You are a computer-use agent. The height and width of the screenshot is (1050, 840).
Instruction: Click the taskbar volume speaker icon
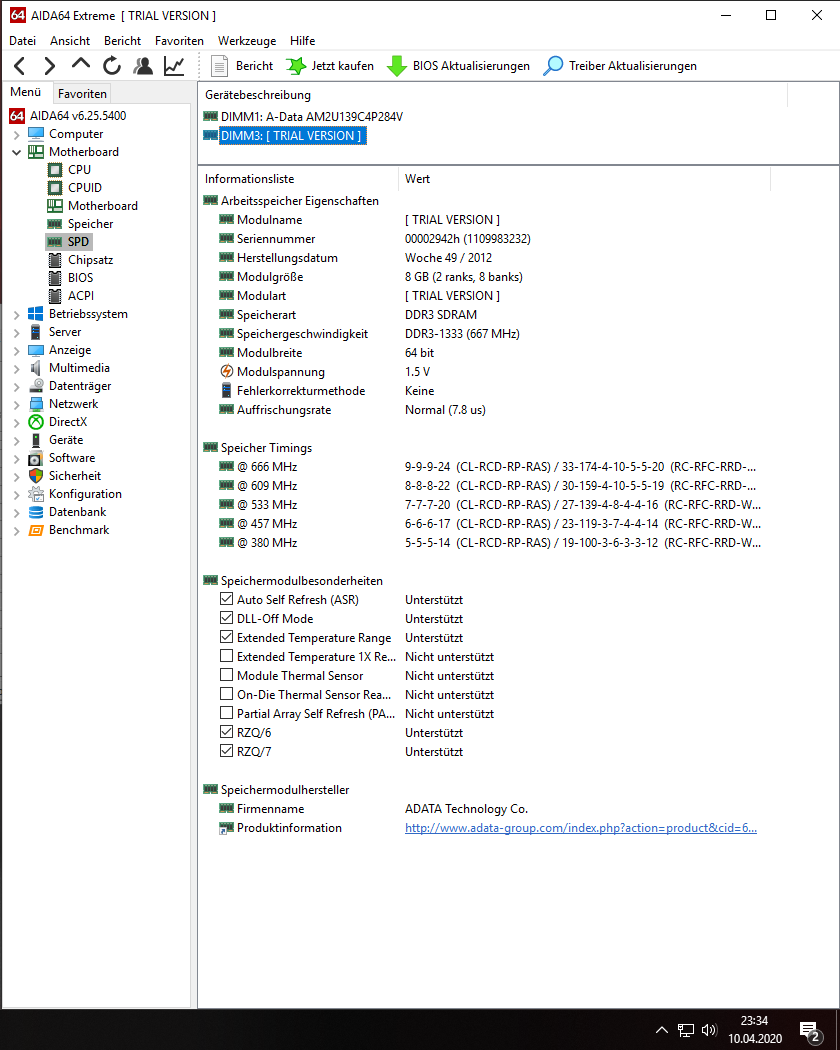click(709, 1031)
